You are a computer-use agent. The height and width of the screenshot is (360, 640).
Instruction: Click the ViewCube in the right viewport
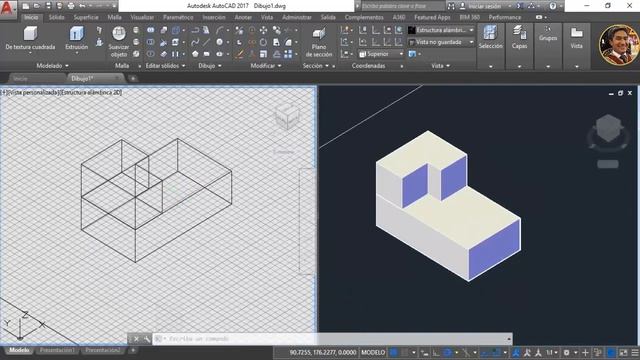(x=608, y=129)
